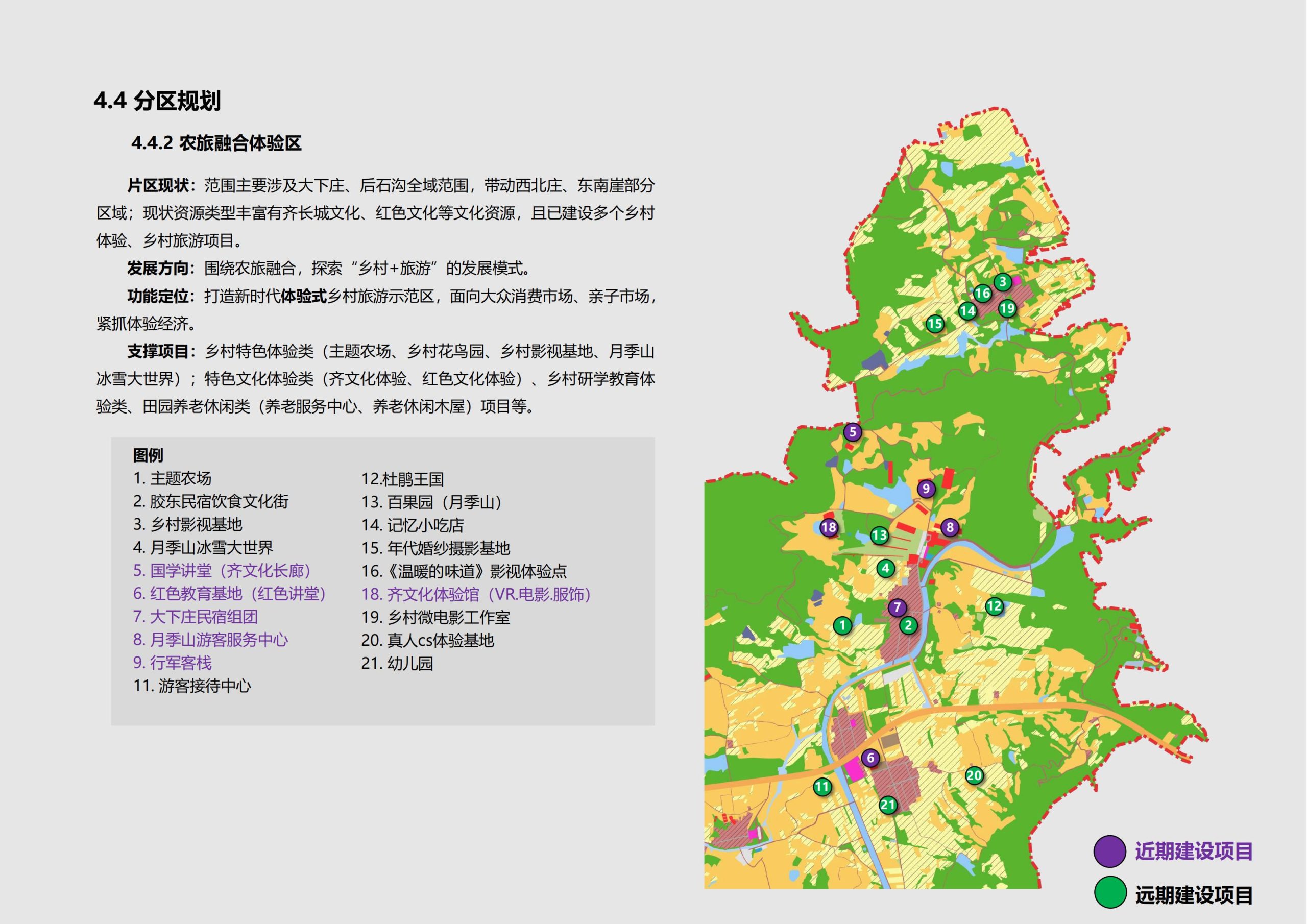Click green marker 21 on the map
1307x924 pixels.
point(888,805)
